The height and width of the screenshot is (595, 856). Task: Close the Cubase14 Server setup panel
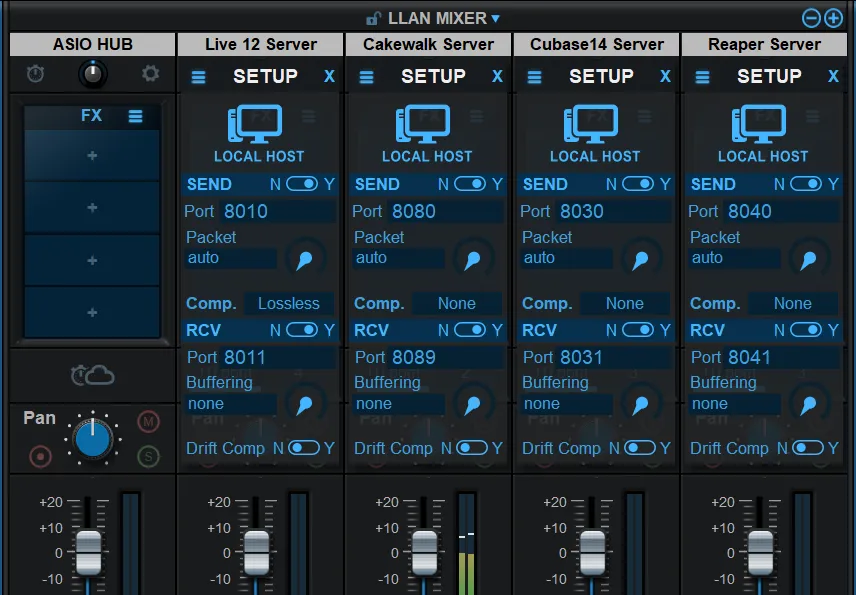tap(665, 76)
